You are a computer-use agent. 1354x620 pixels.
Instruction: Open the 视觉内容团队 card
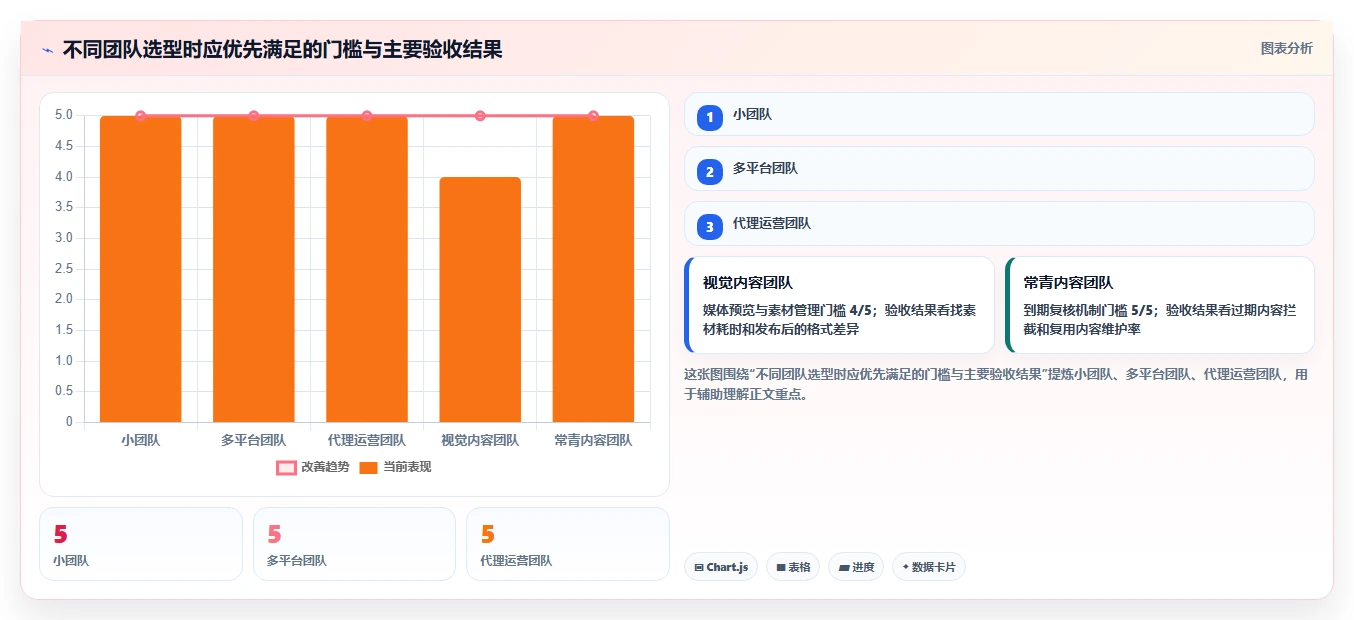point(839,305)
